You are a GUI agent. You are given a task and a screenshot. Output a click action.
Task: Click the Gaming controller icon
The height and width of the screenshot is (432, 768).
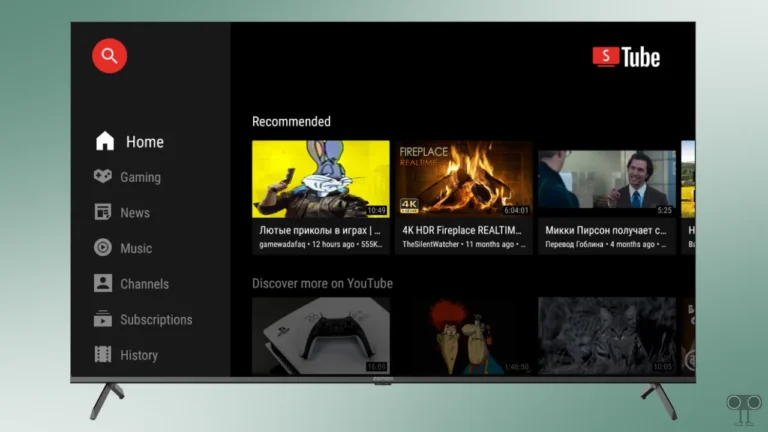point(103,176)
